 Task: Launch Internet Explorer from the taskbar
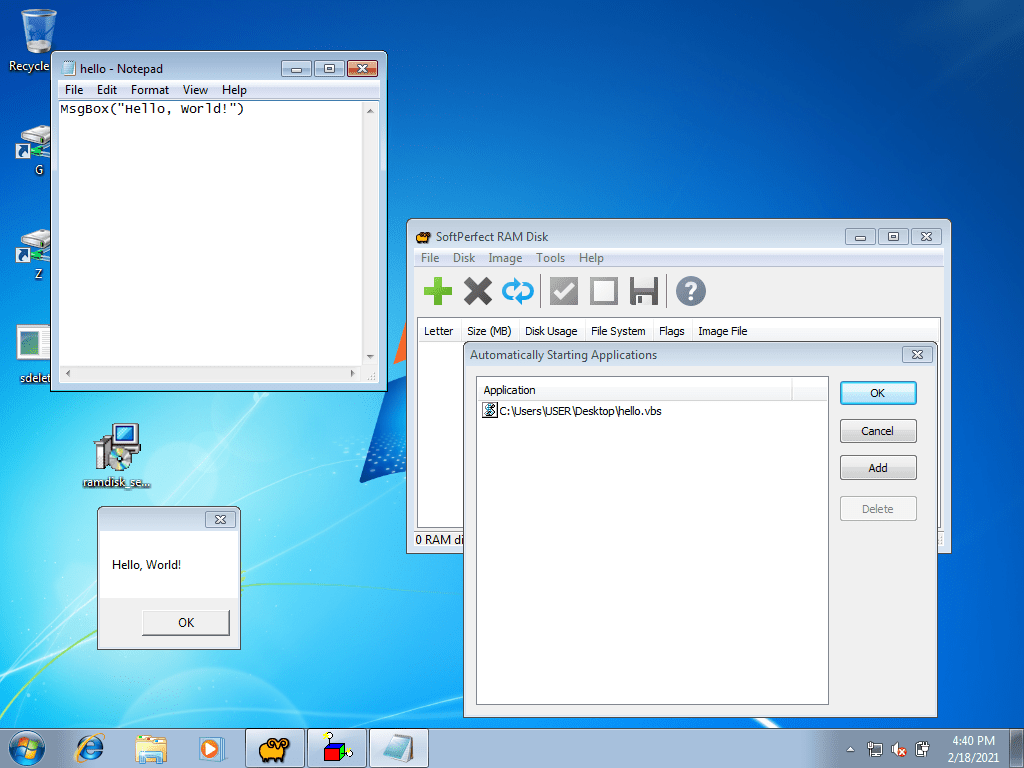(90, 748)
